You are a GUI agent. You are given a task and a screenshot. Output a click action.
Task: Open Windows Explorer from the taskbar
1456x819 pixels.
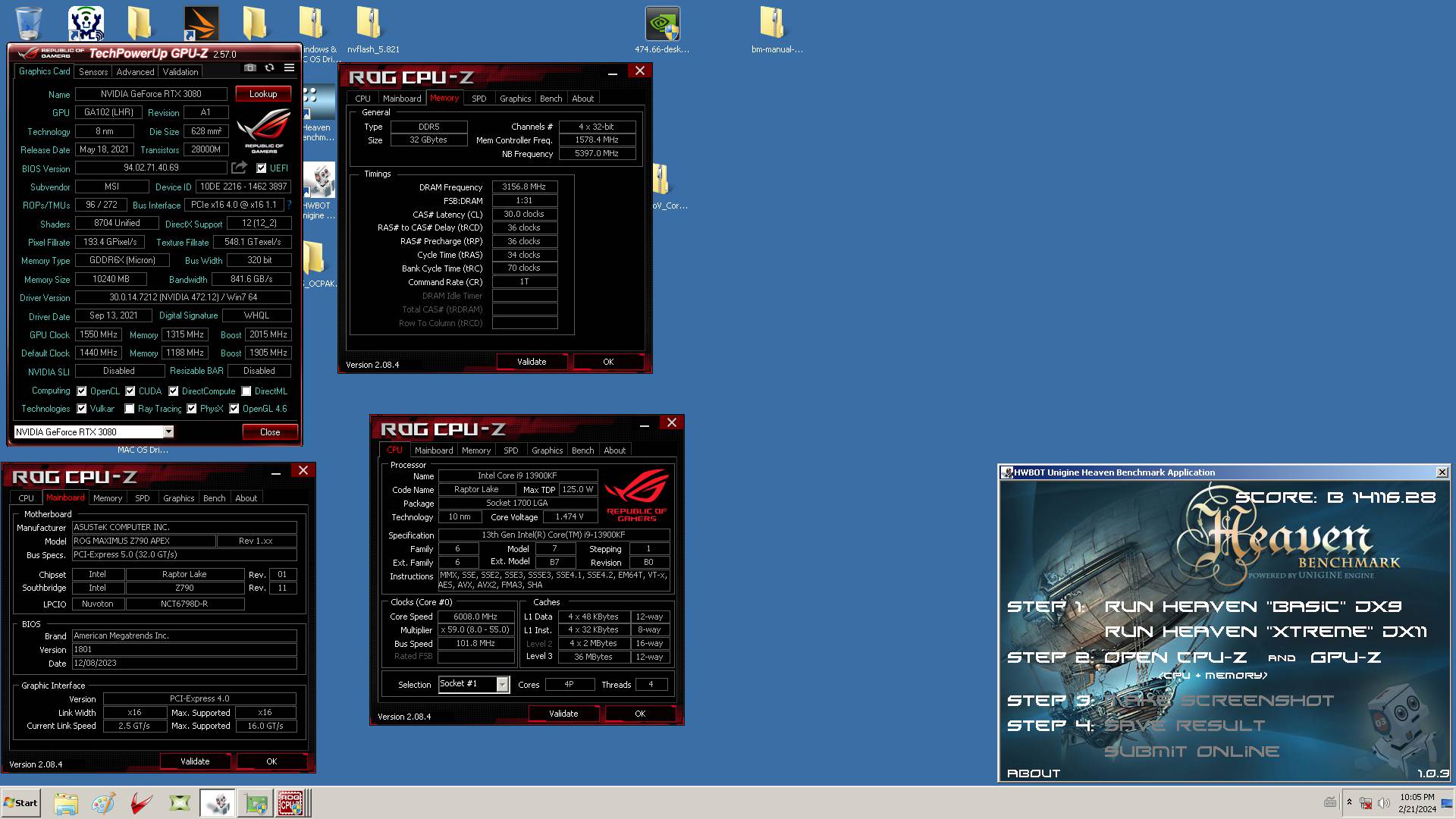[66, 803]
